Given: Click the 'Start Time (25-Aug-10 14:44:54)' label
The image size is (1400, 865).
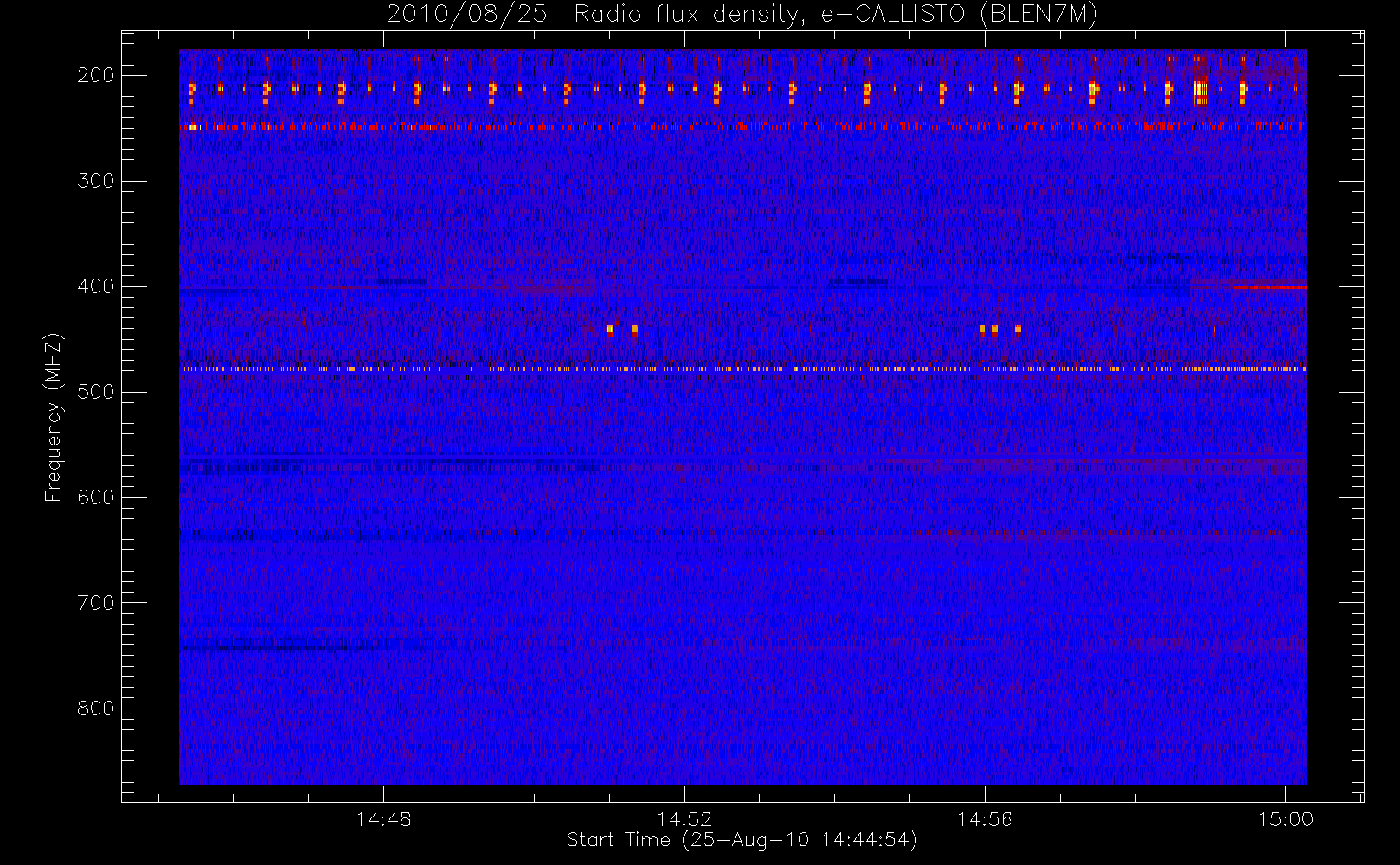Looking at the screenshot, I should 742,840.
